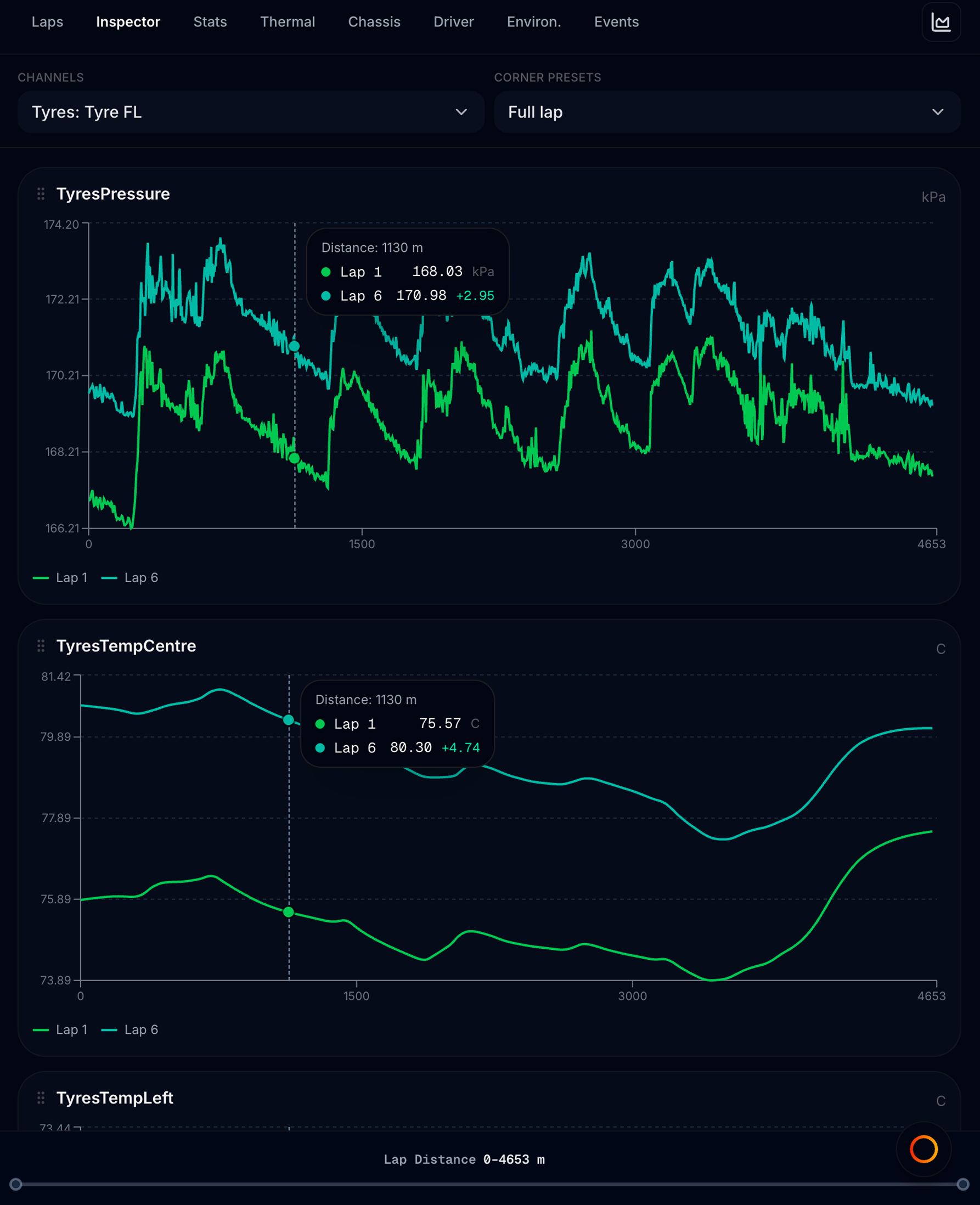Viewport: 980px width, 1205px height.
Task: Click the 75.57 Lap 1 temperature value
Action: coord(440,724)
